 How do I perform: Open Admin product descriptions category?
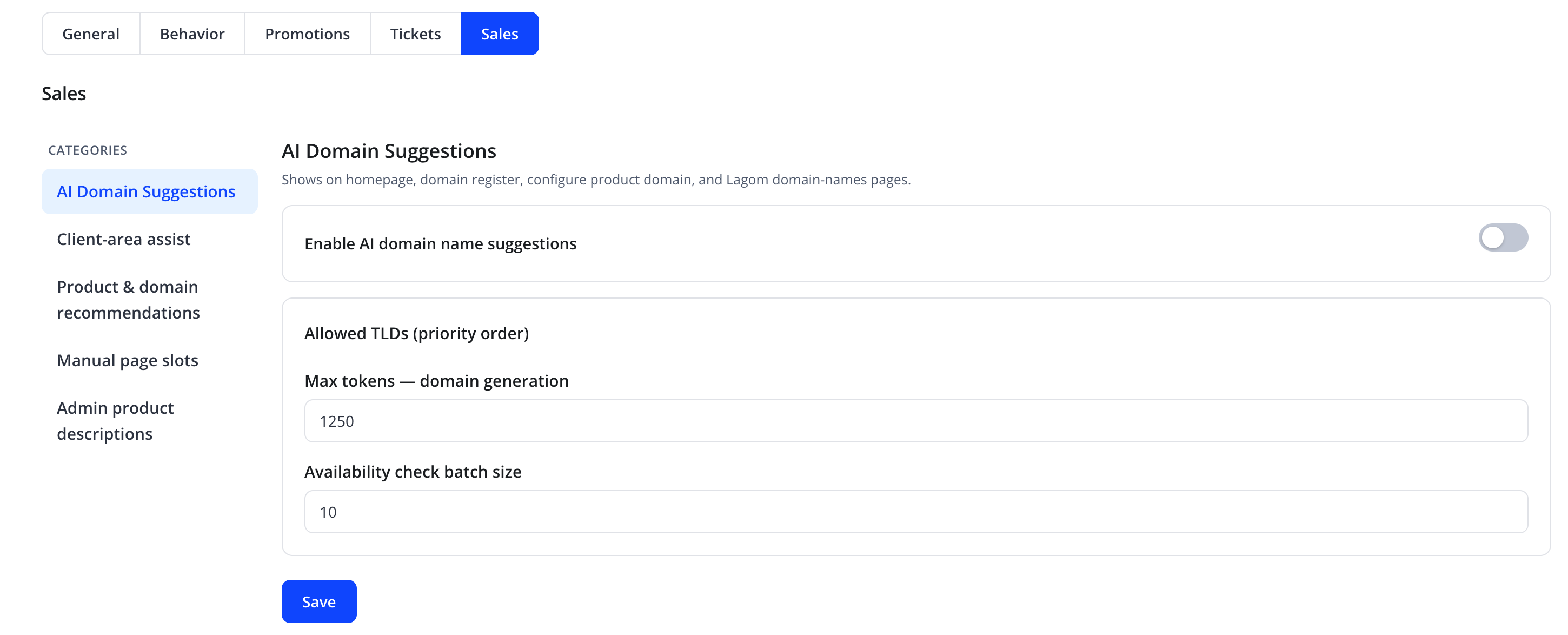coord(150,420)
